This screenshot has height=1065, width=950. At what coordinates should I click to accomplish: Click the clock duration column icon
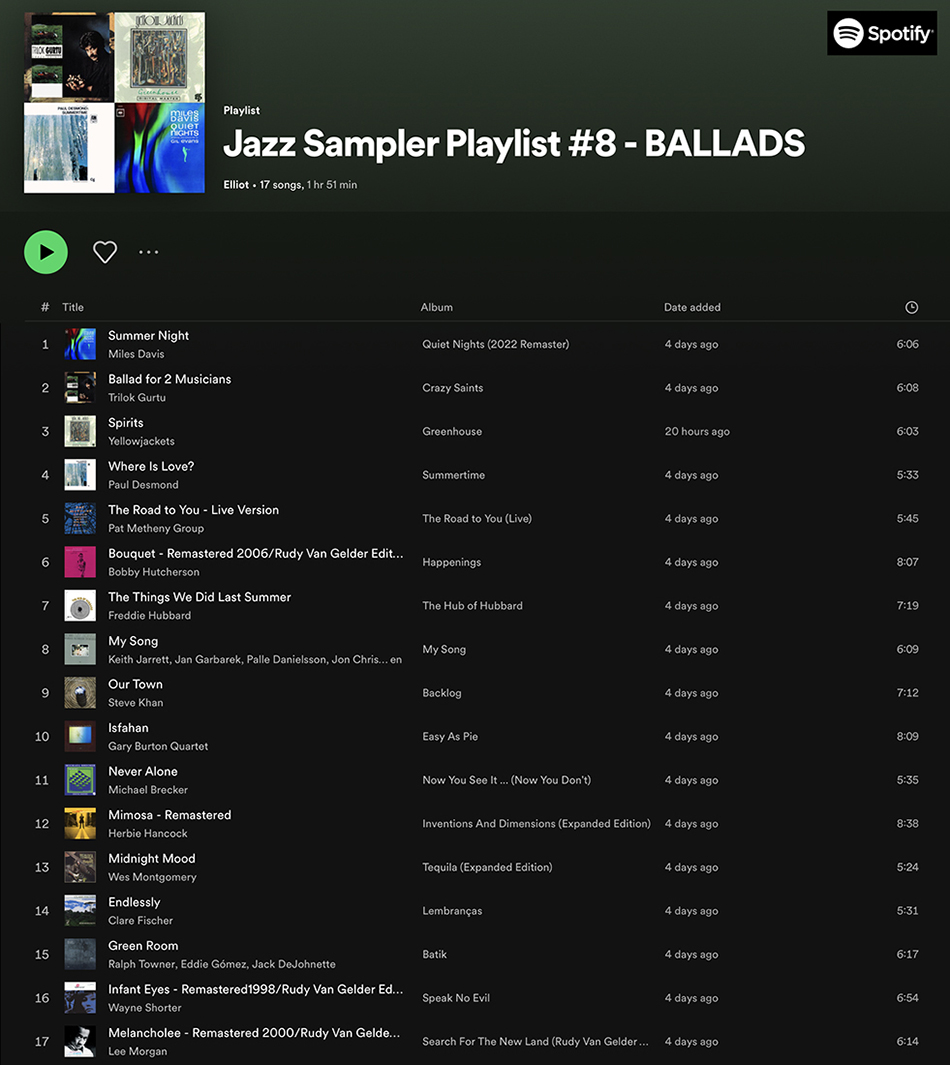911,308
